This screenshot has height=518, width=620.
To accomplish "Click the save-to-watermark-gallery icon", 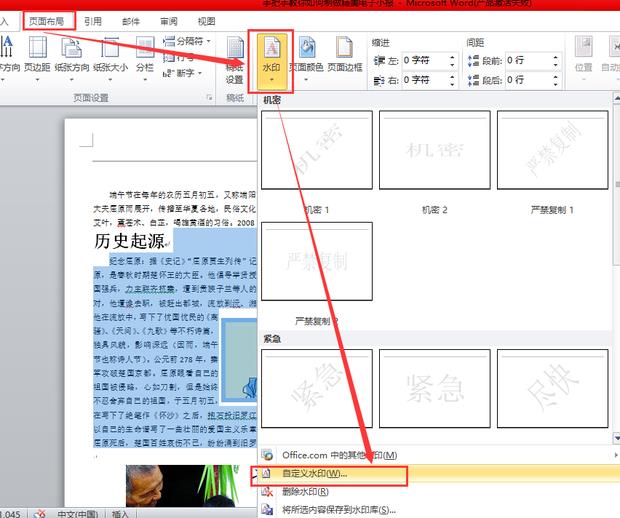I will tap(268, 510).
